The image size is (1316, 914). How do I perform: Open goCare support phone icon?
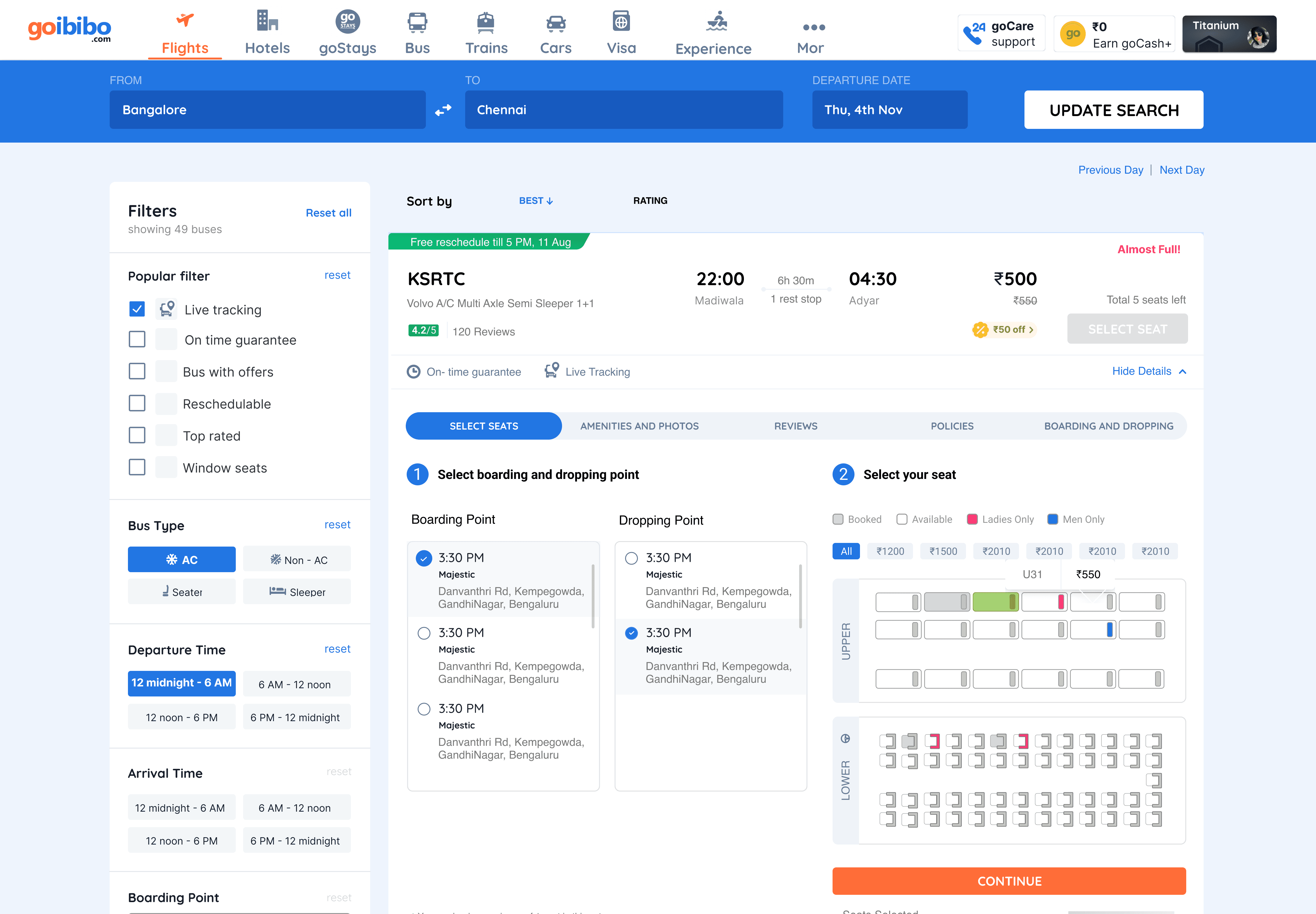point(974,33)
